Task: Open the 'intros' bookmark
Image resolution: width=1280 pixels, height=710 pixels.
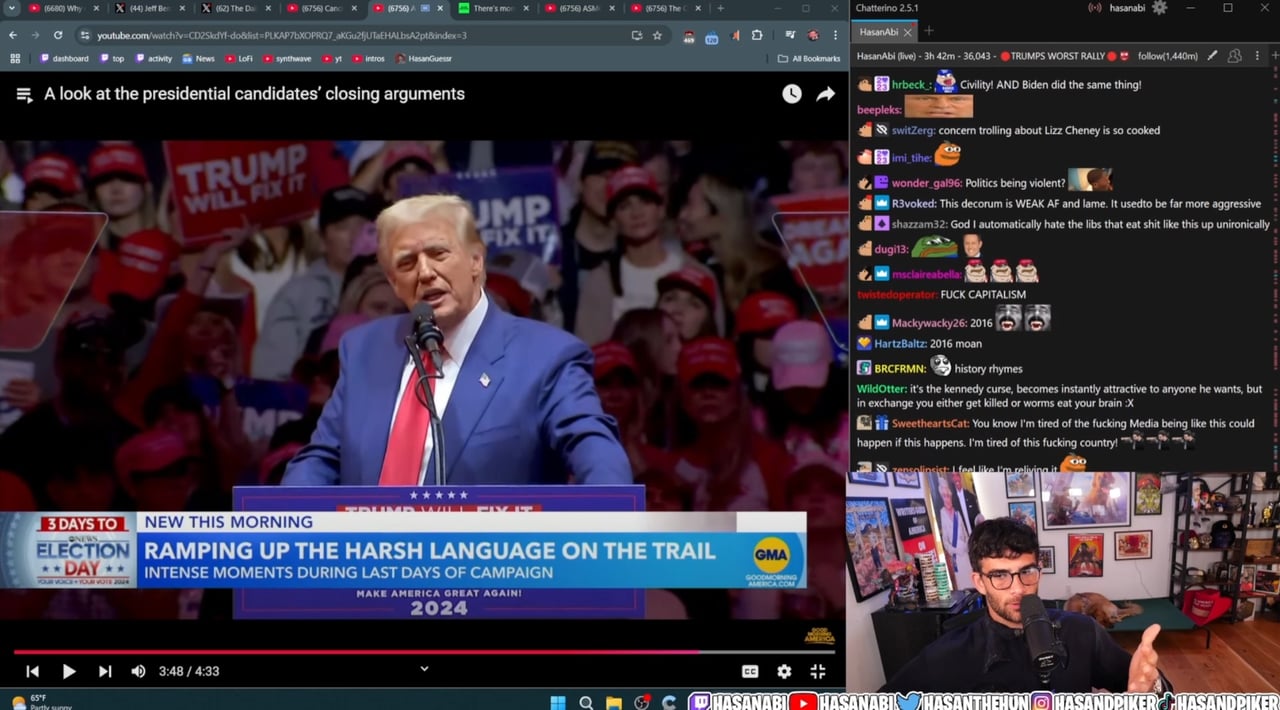Action: click(x=368, y=59)
